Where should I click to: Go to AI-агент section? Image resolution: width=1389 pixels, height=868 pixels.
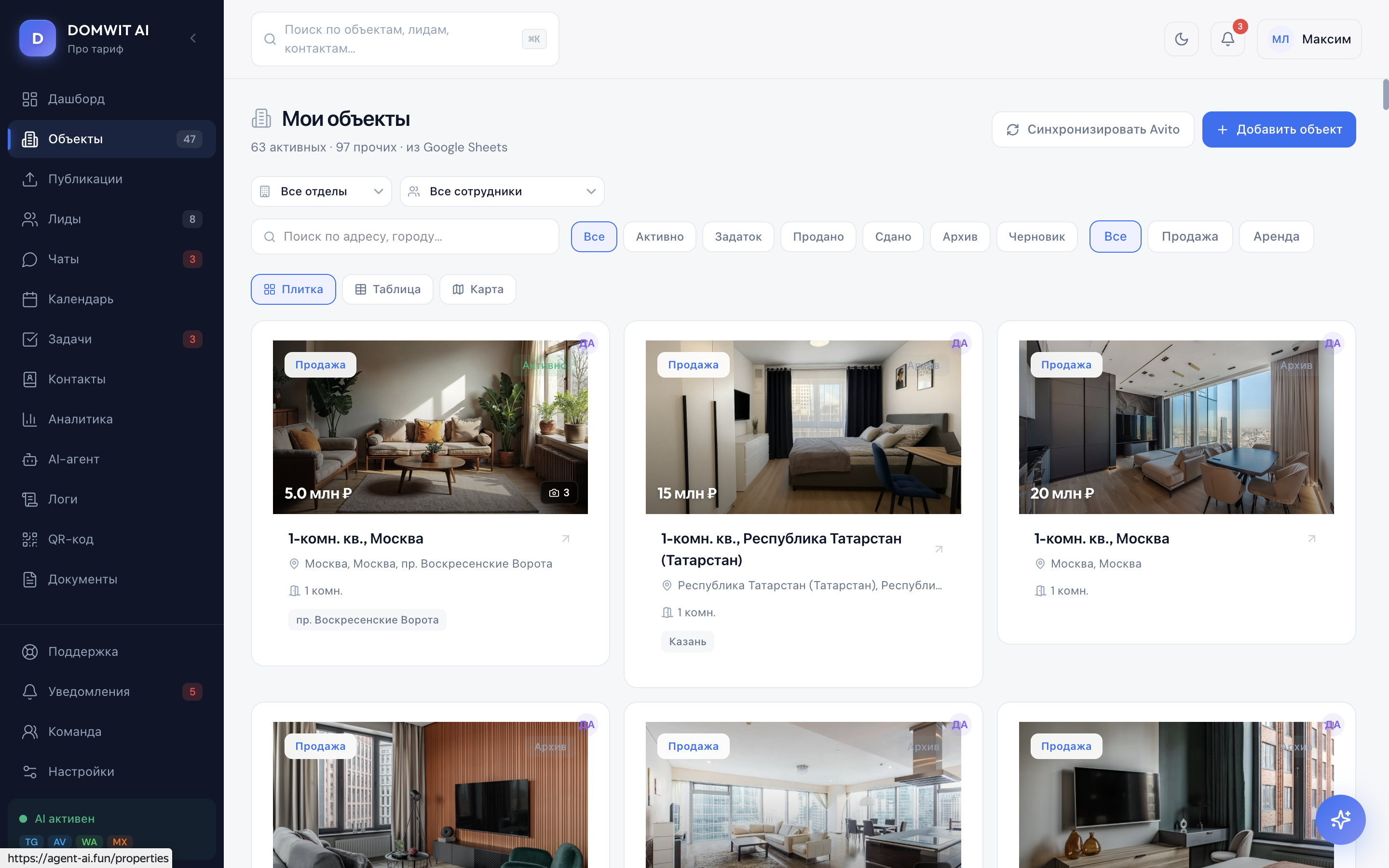[x=73, y=459]
